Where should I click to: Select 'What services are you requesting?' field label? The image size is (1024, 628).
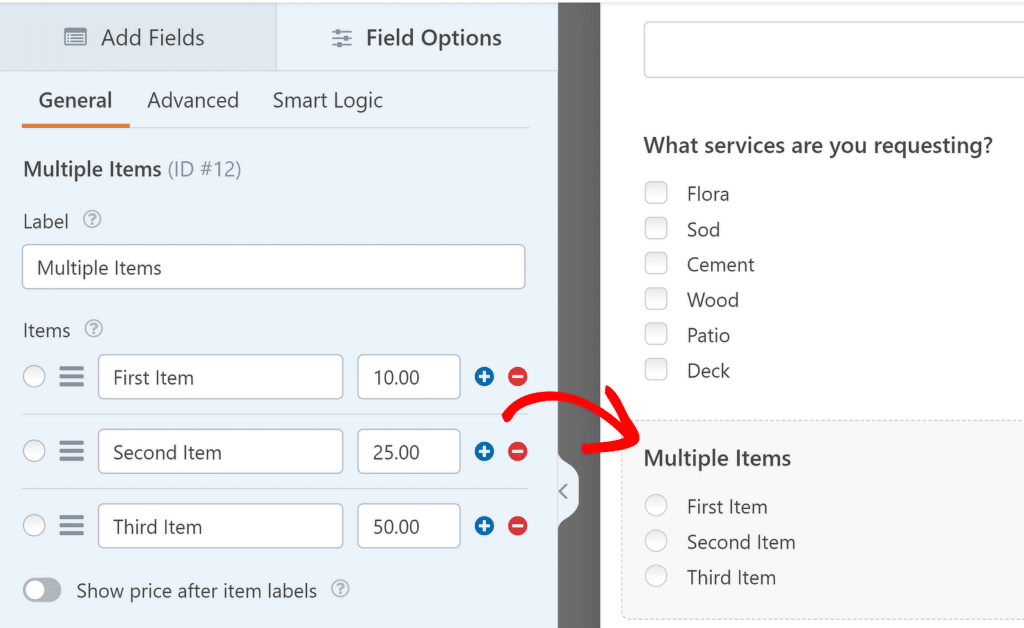point(818,145)
